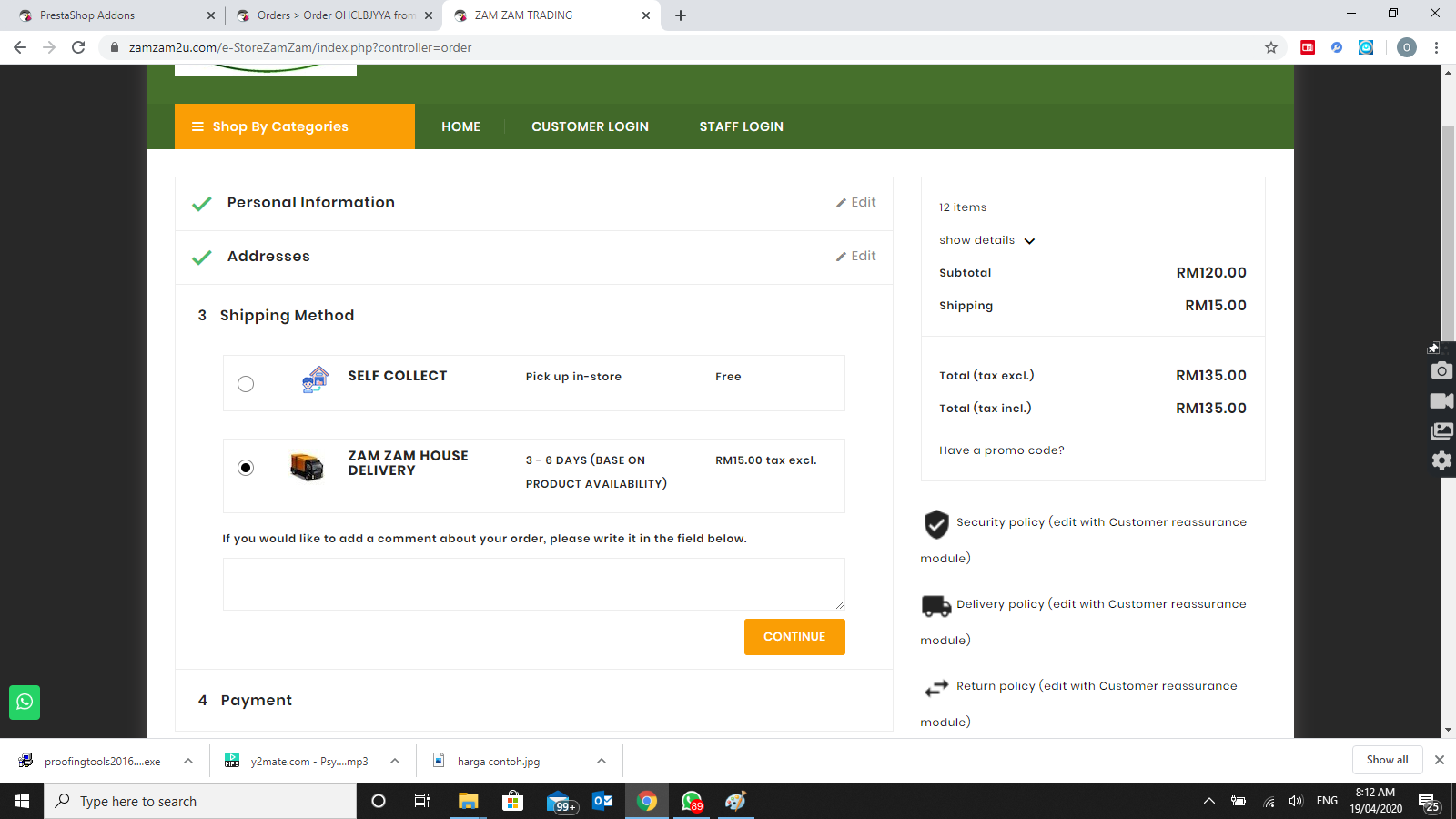
Task: Click the Windows taskbar search box
Action: (200, 801)
